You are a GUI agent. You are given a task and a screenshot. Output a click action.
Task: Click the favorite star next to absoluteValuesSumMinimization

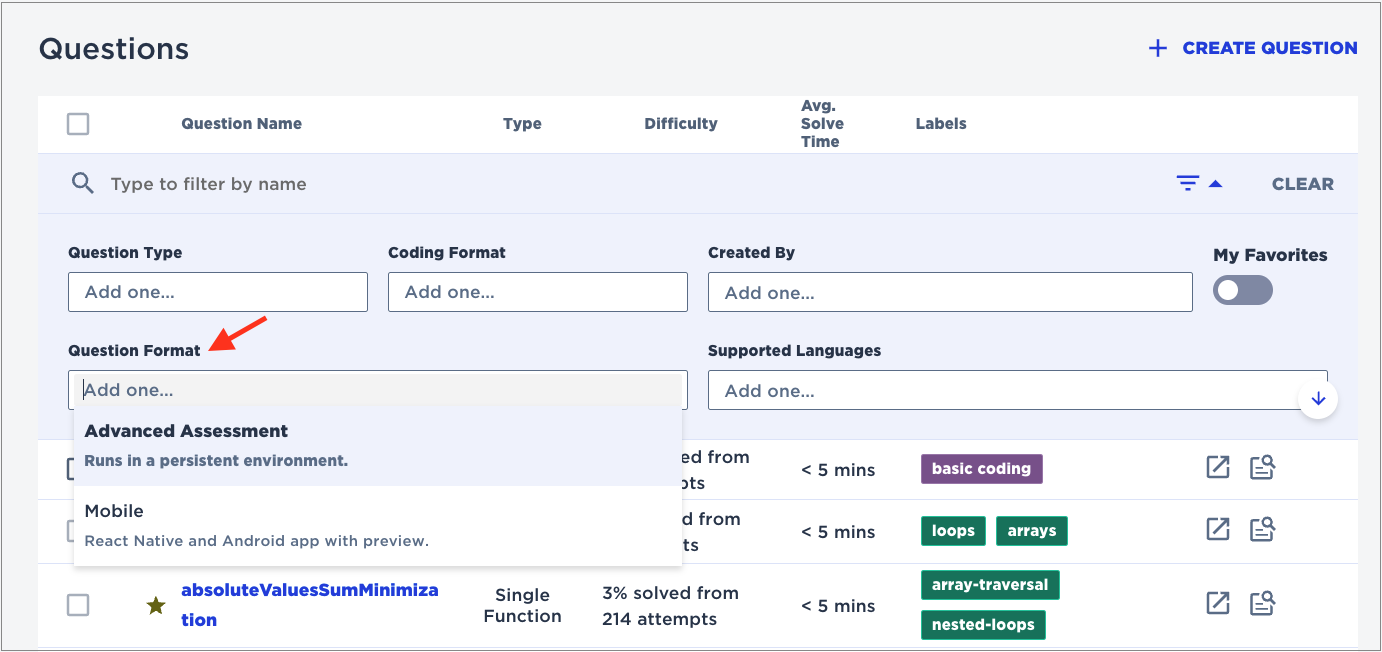point(156,605)
